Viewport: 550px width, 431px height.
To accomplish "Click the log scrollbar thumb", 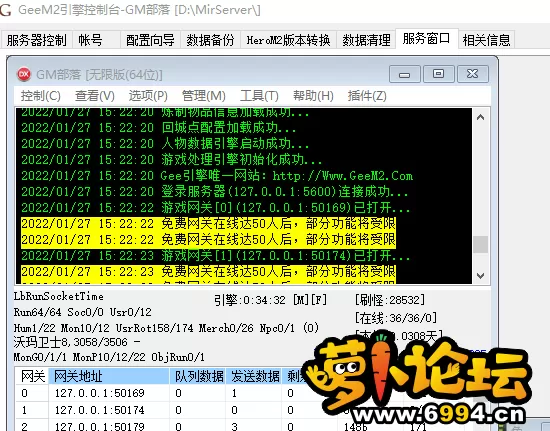I will (481, 244).
